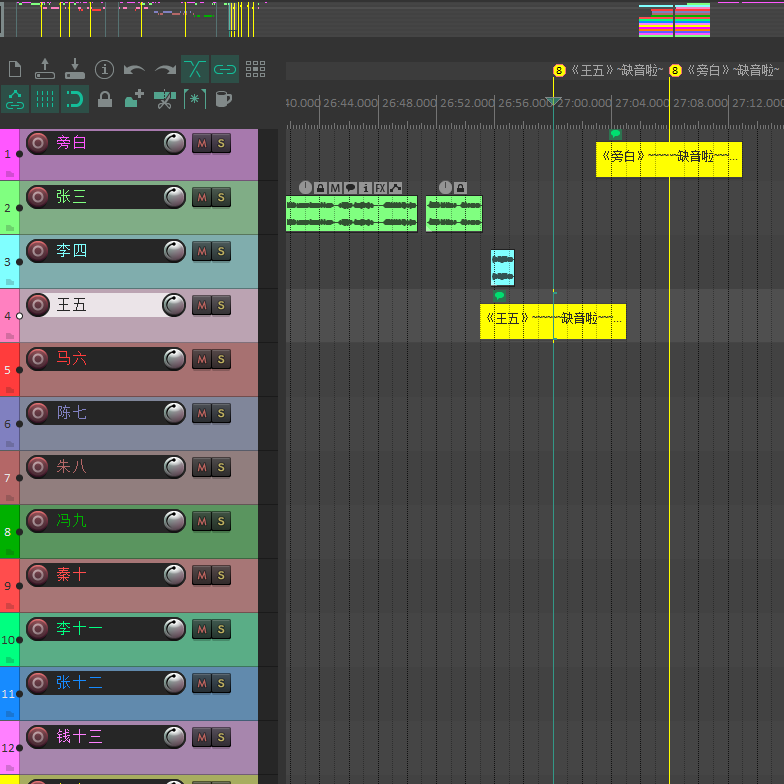
Task: Click lock icon above first 张三 item
Action: [320, 188]
